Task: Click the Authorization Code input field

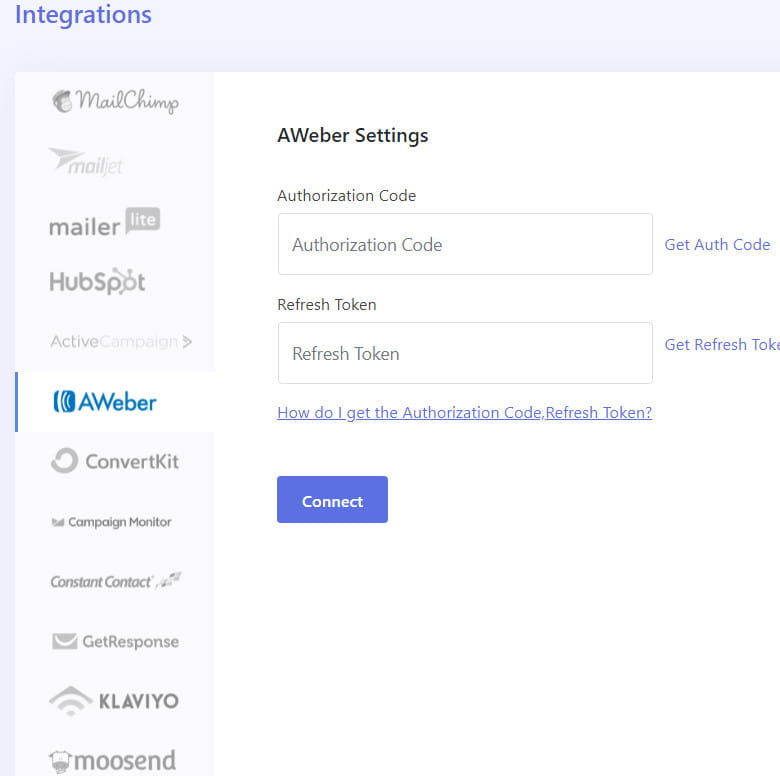Action: click(465, 244)
